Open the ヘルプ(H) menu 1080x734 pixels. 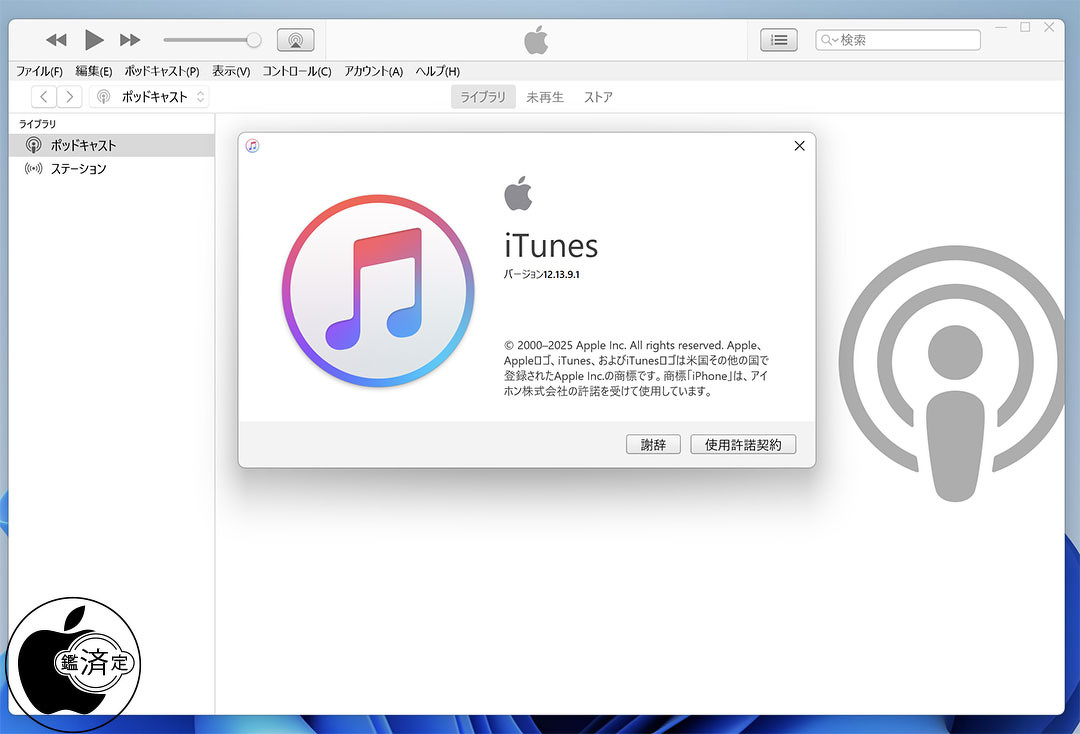pyautogui.click(x=437, y=71)
